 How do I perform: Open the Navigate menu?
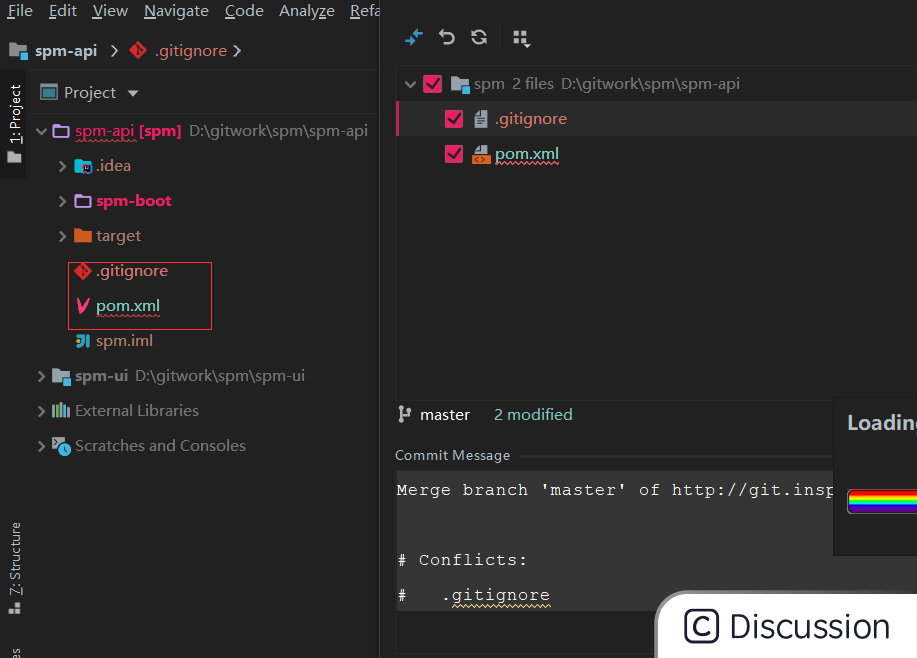coord(176,11)
